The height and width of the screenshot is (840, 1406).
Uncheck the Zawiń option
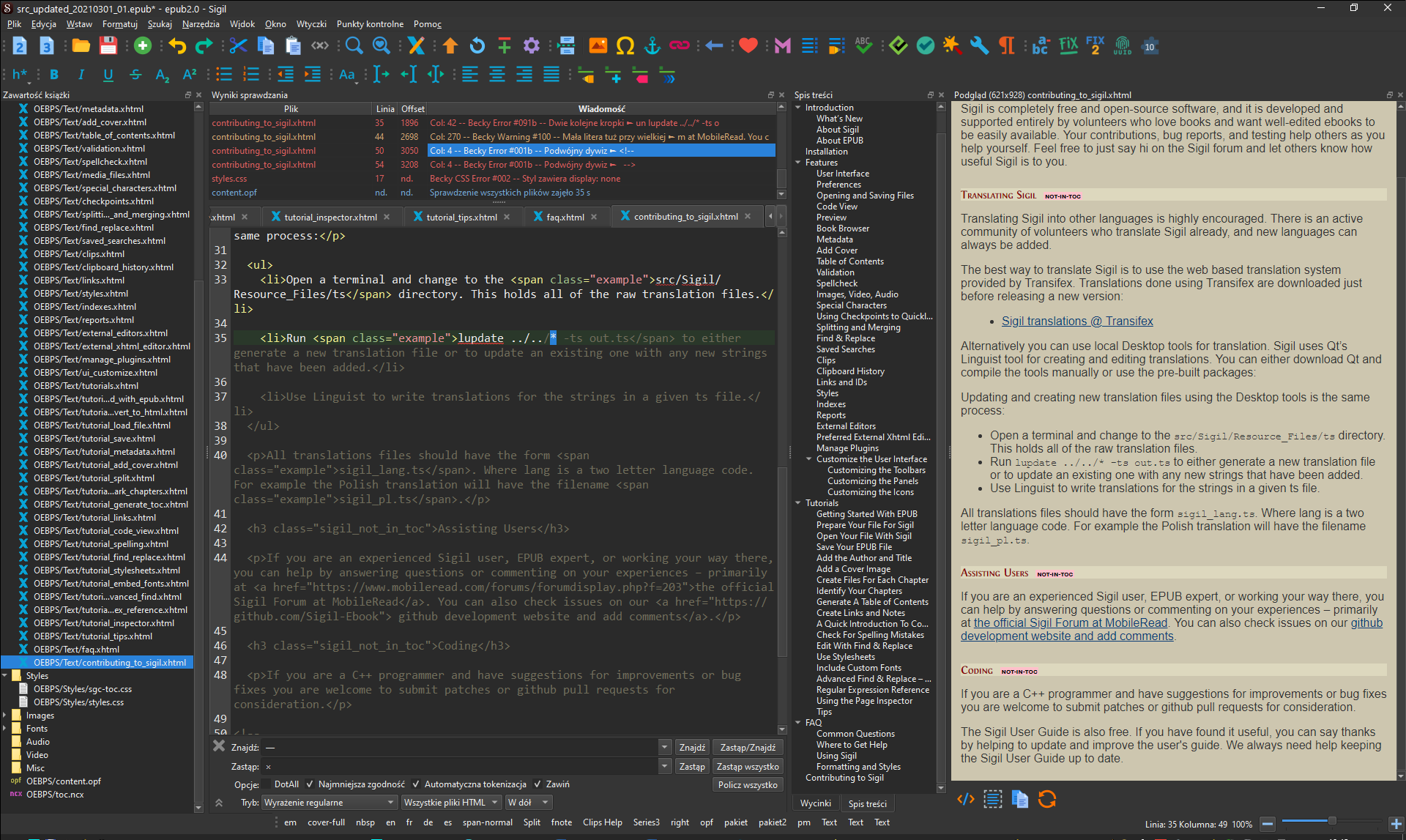click(538, 784)
